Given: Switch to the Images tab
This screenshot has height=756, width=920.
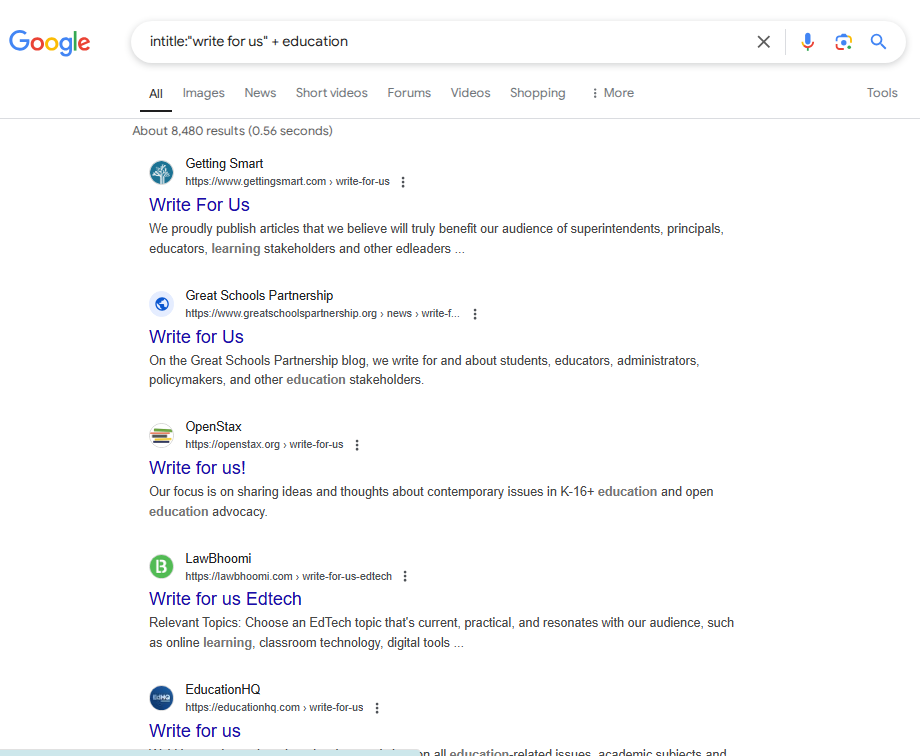Looking at the screenshot, I should pos(204,93).
